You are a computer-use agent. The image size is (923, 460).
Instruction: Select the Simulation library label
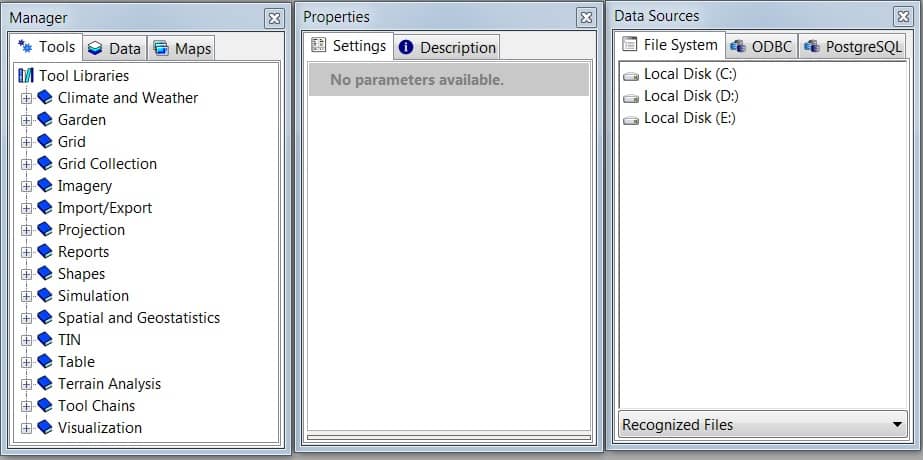tap(93, 296)
